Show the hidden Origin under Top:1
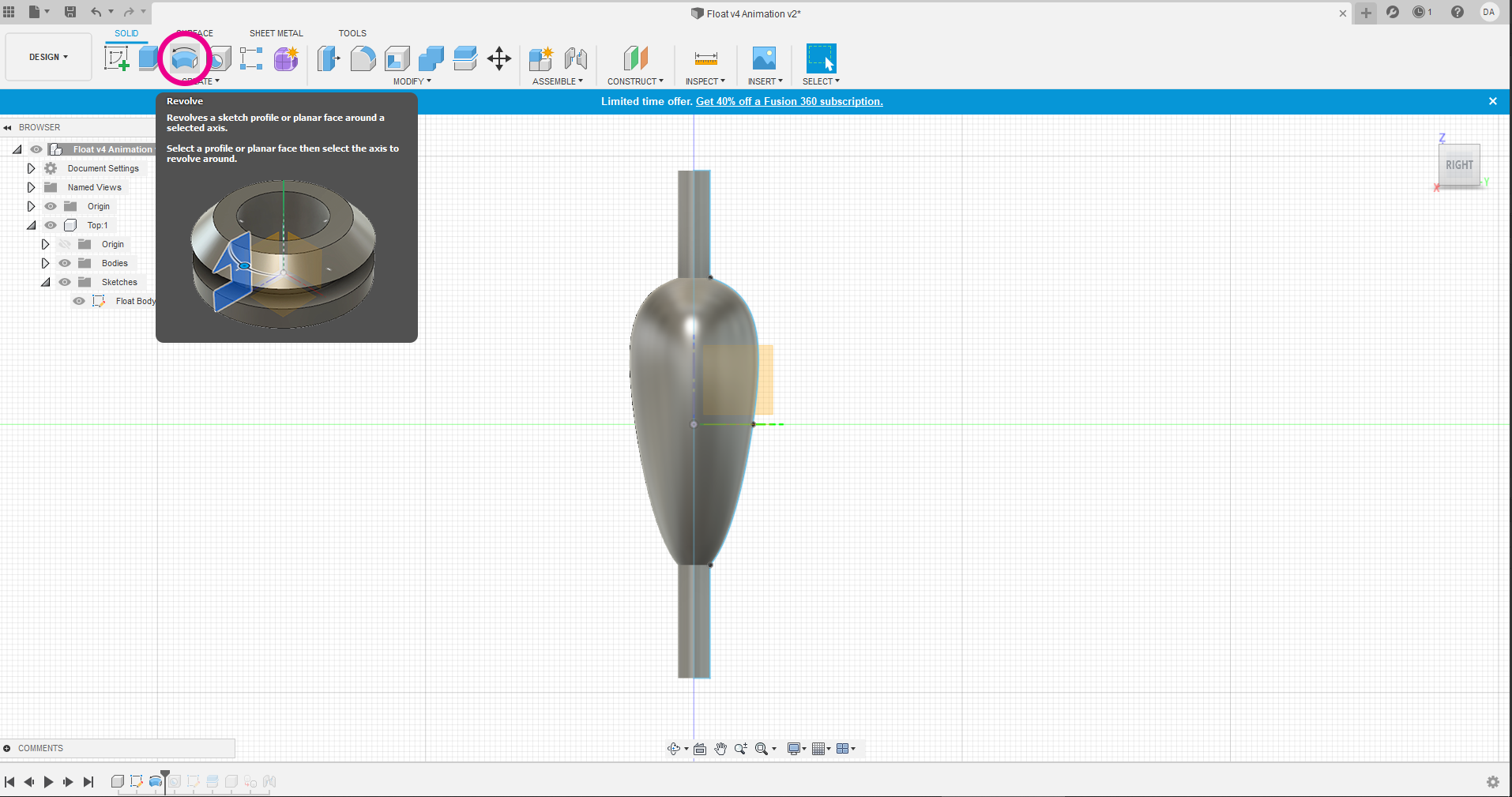 click(65, 244)
